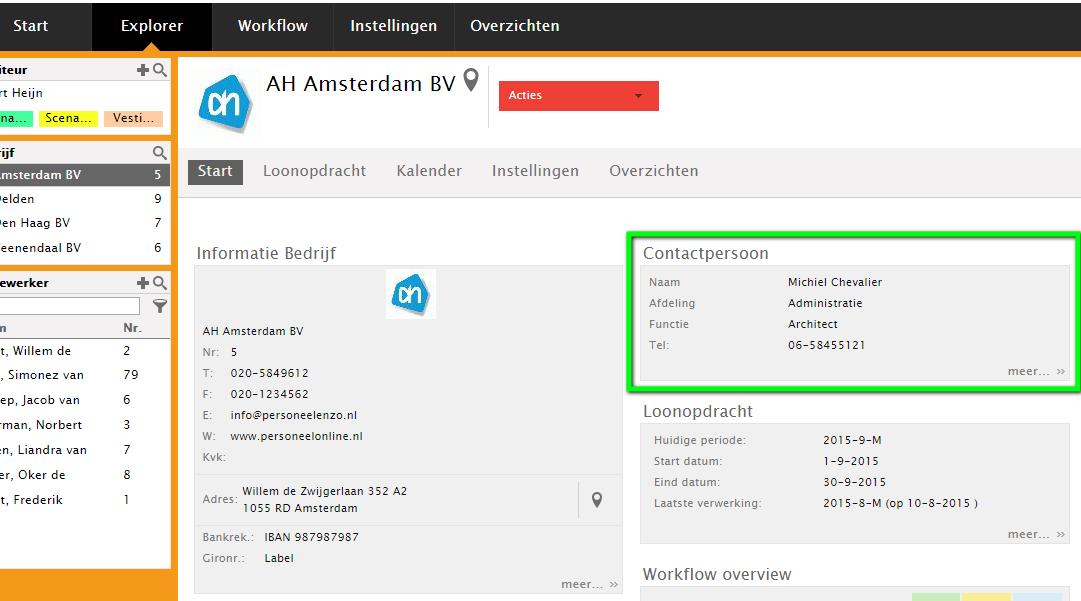Select the Veenendaal BV company row
This screenshot has height=601, width=1081.
click(85, 248)
